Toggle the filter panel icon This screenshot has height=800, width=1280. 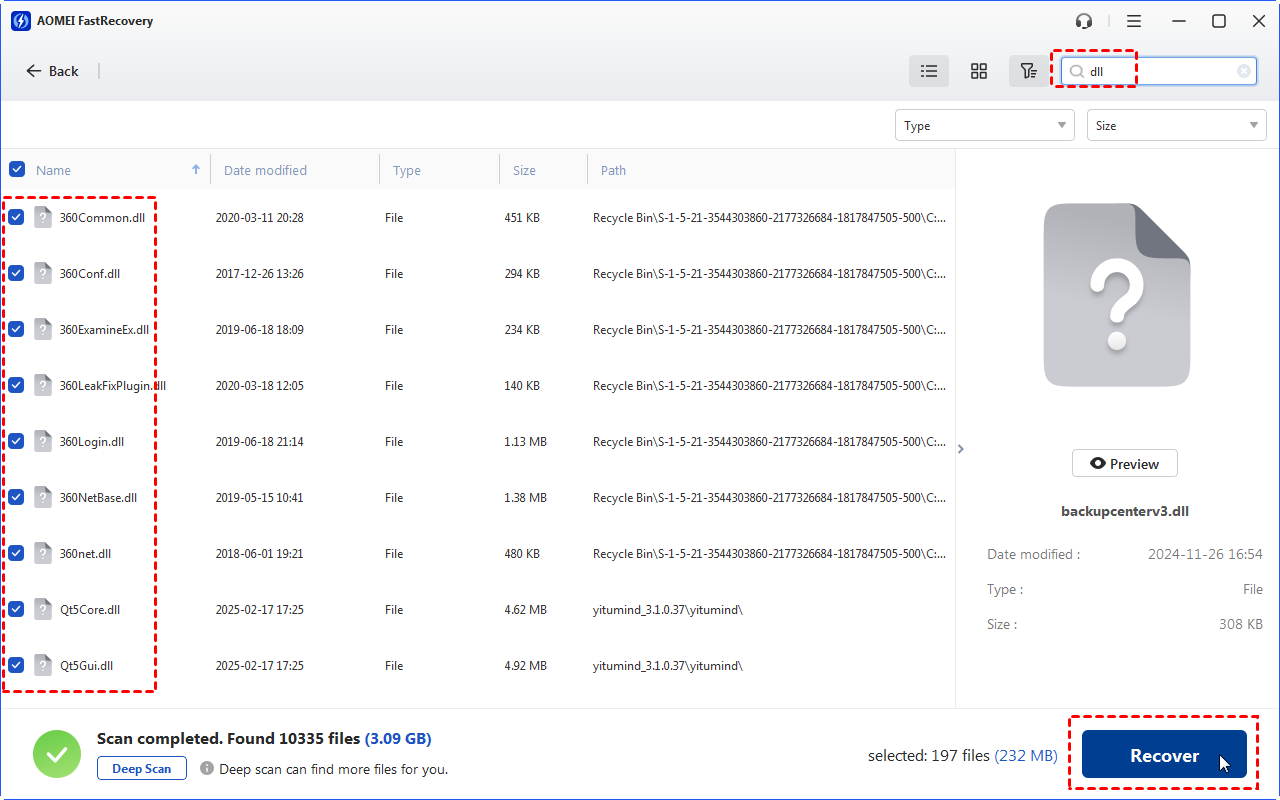pyautogui.click(x=1027, y=71)
